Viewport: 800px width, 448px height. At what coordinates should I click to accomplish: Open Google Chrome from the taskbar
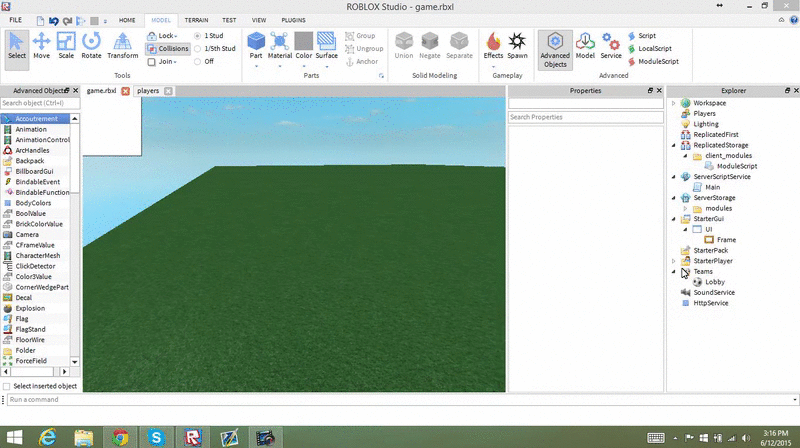click(120, 437)
